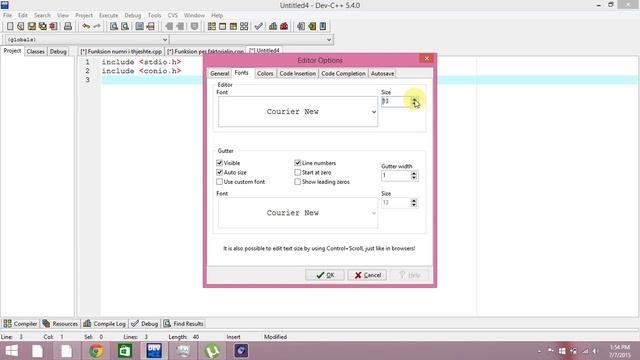Click the red toolbar icon after Profile
Image resolution: width=640 pixels, height=360 pixels.
click(284, 27)
